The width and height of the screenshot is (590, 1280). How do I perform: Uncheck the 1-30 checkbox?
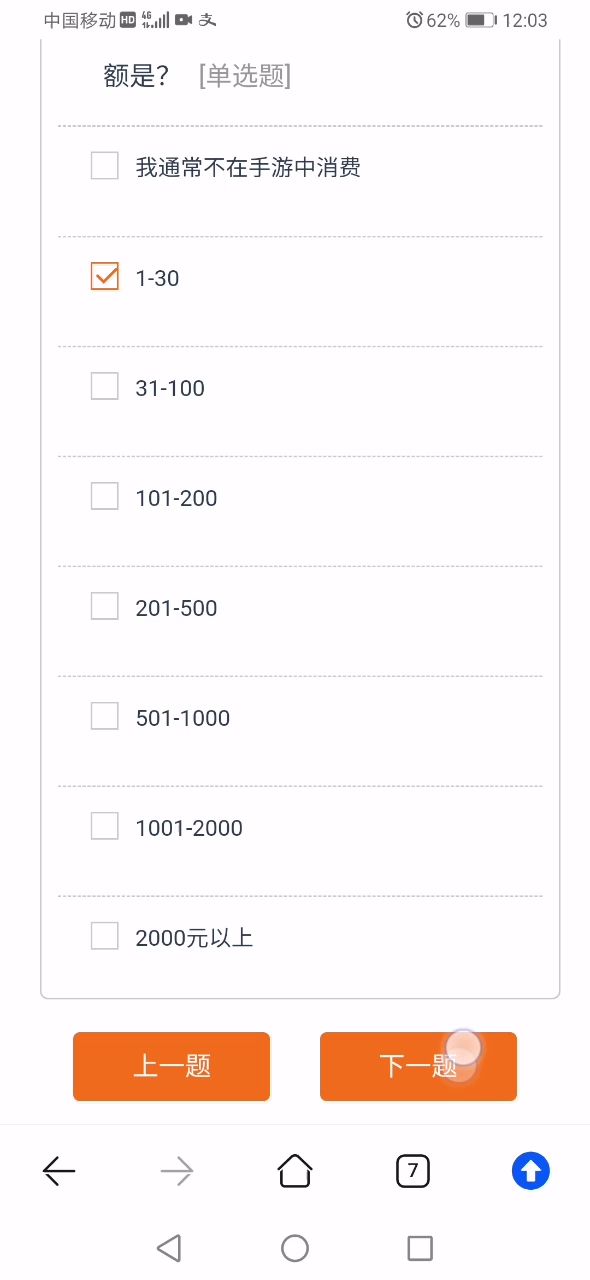coord(105,277)
